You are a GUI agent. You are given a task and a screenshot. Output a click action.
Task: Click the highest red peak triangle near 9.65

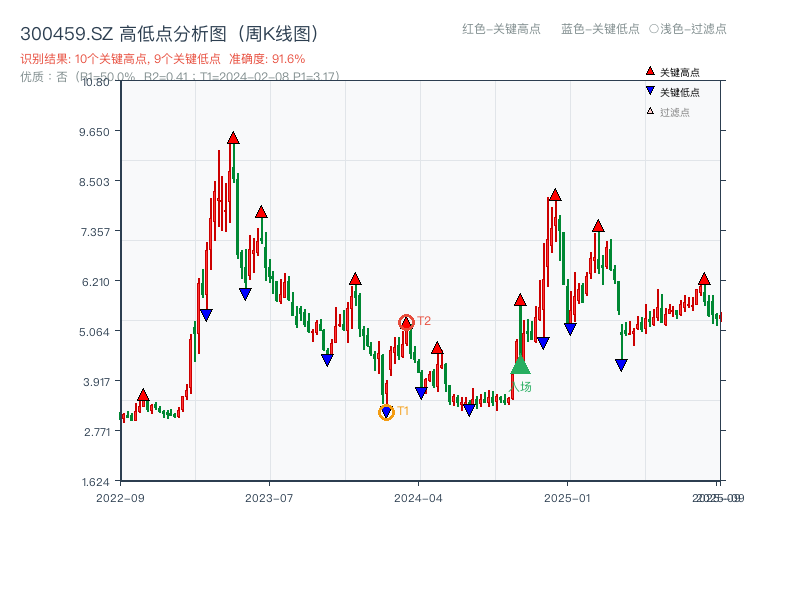(233, 137)
